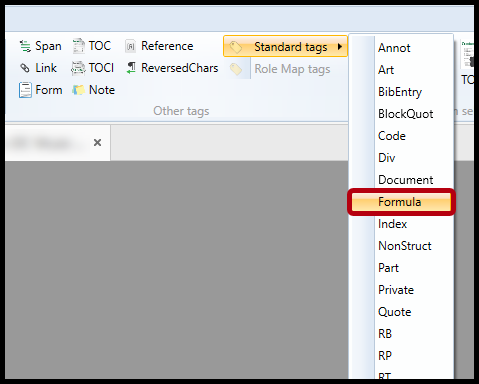Expand the Standard tags submenu arrow
Image resolution: width=479 pixels, height=384 pixels.
tap(340, 47)
